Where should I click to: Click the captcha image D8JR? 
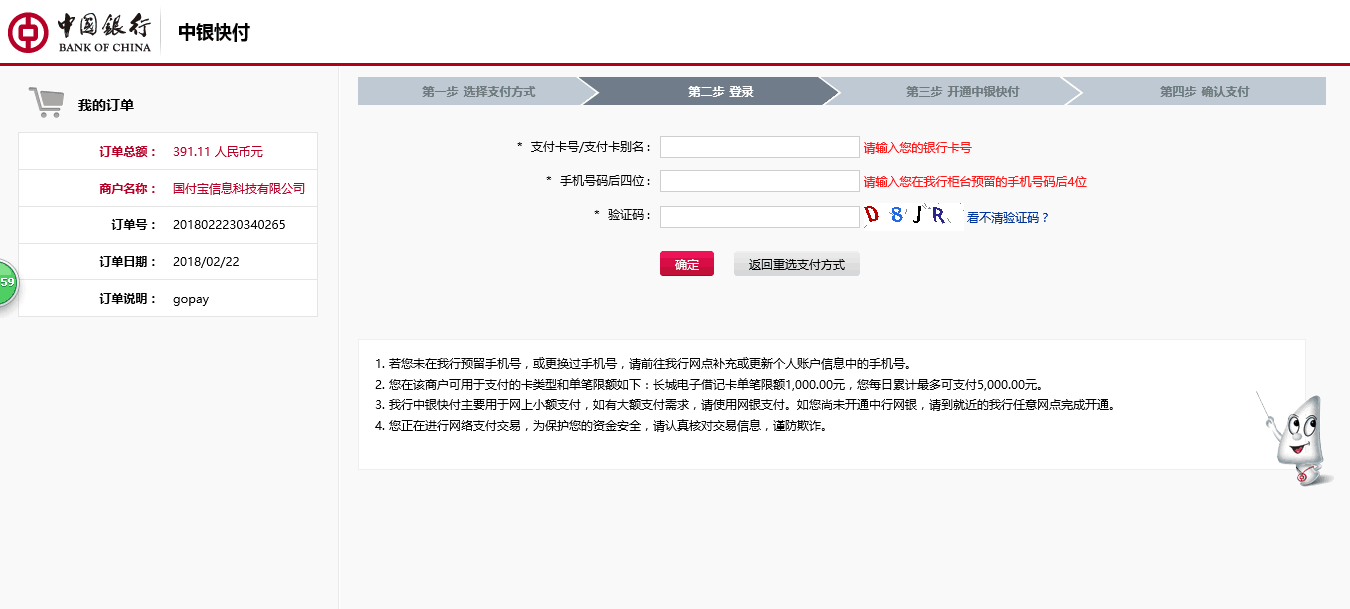(912, 216)
